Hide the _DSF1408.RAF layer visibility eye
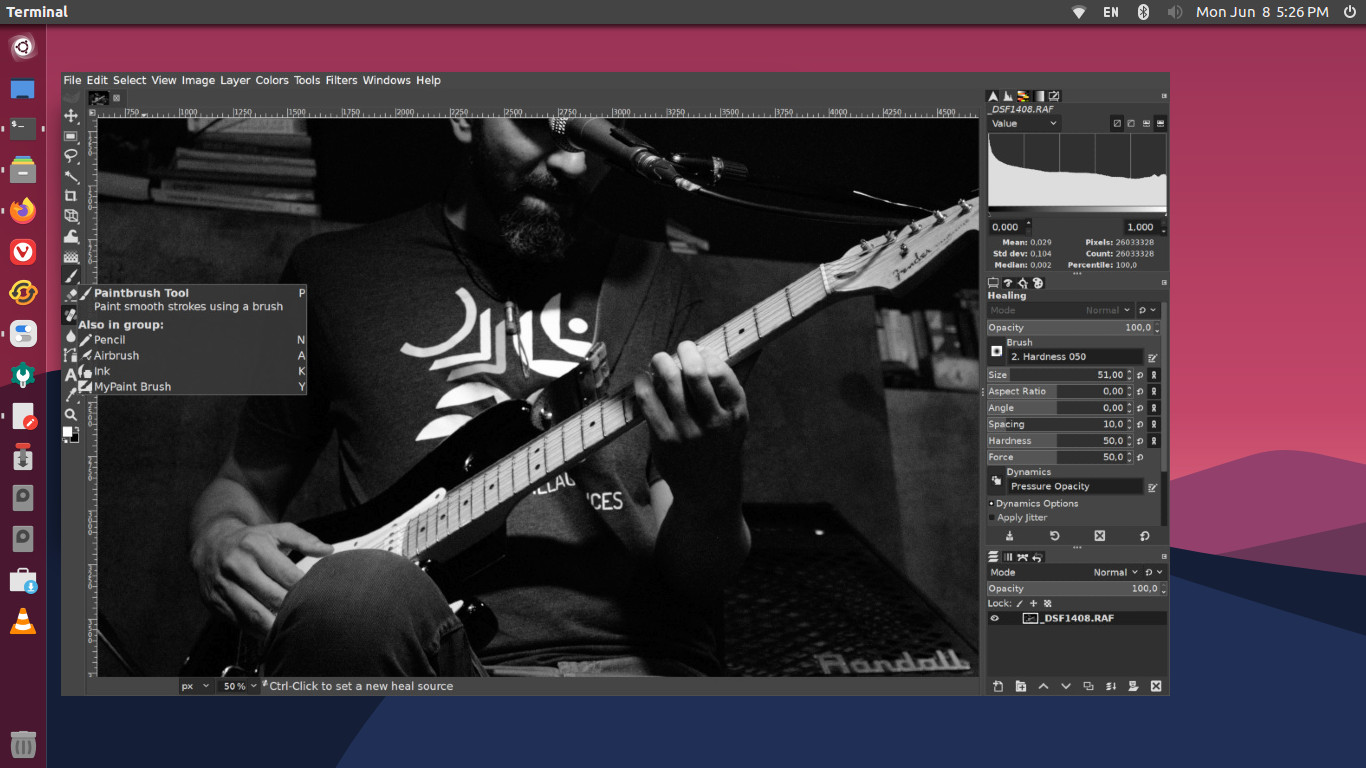This screenshot has width=1366, height=768. point(994,618)
